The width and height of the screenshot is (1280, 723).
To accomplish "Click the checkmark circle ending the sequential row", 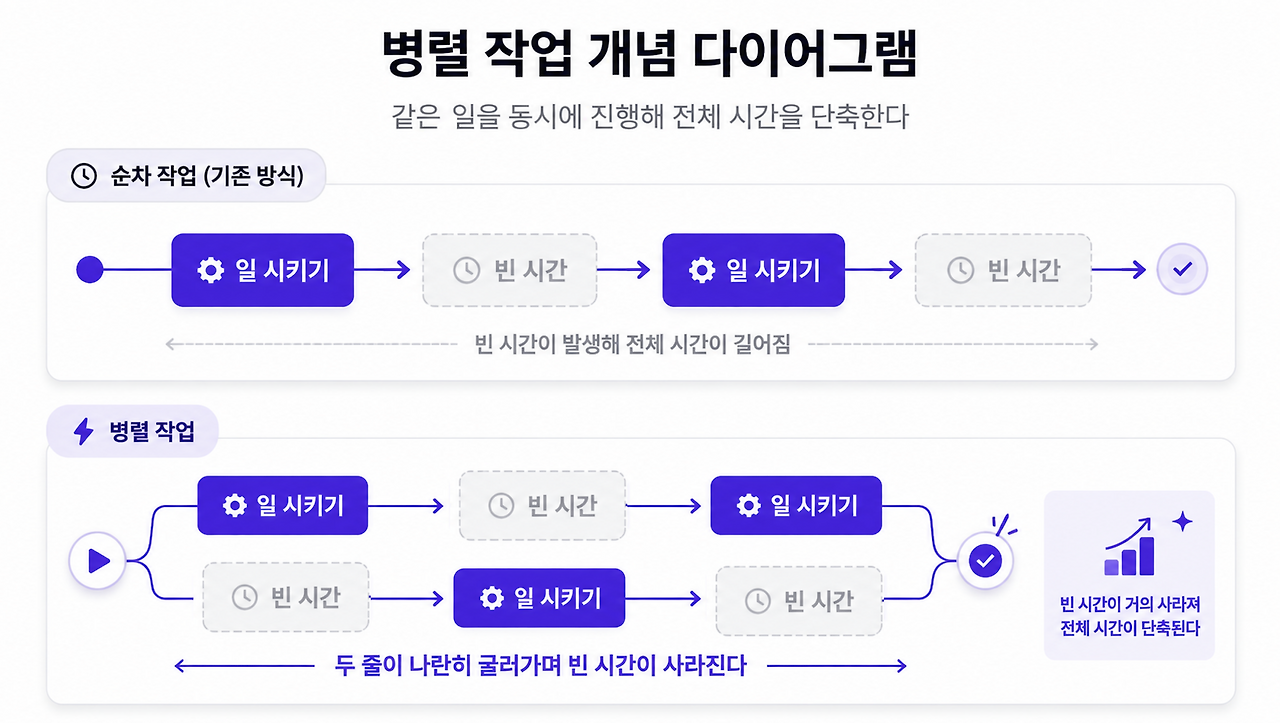I will pos(1182,269).
